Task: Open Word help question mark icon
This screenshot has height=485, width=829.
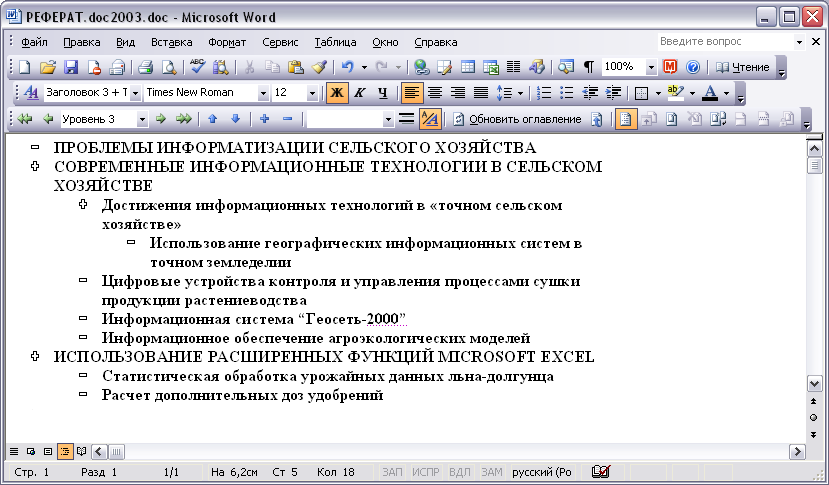Action: 693,67
